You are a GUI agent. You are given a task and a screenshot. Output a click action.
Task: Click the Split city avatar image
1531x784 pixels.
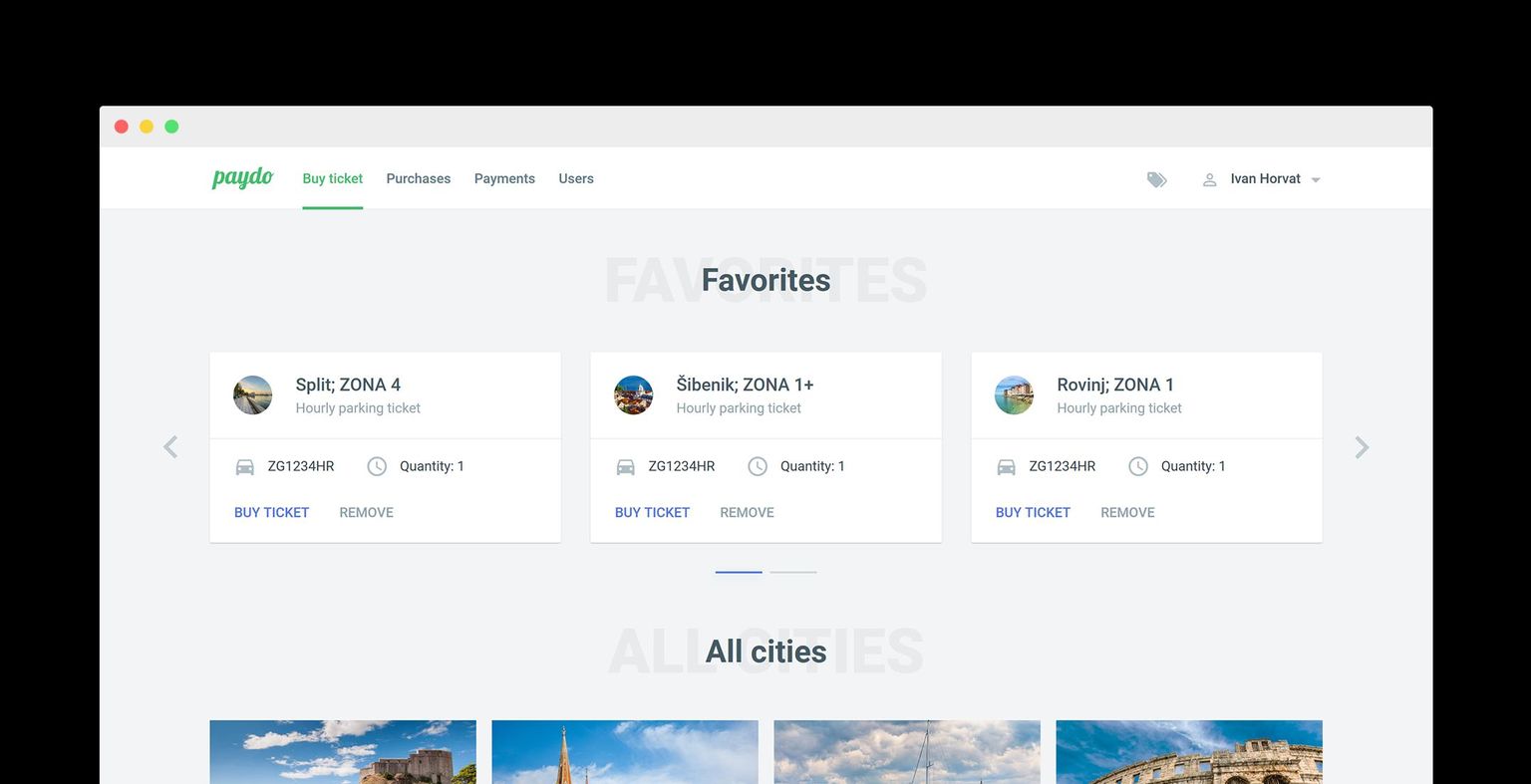(x=253, y=395)
